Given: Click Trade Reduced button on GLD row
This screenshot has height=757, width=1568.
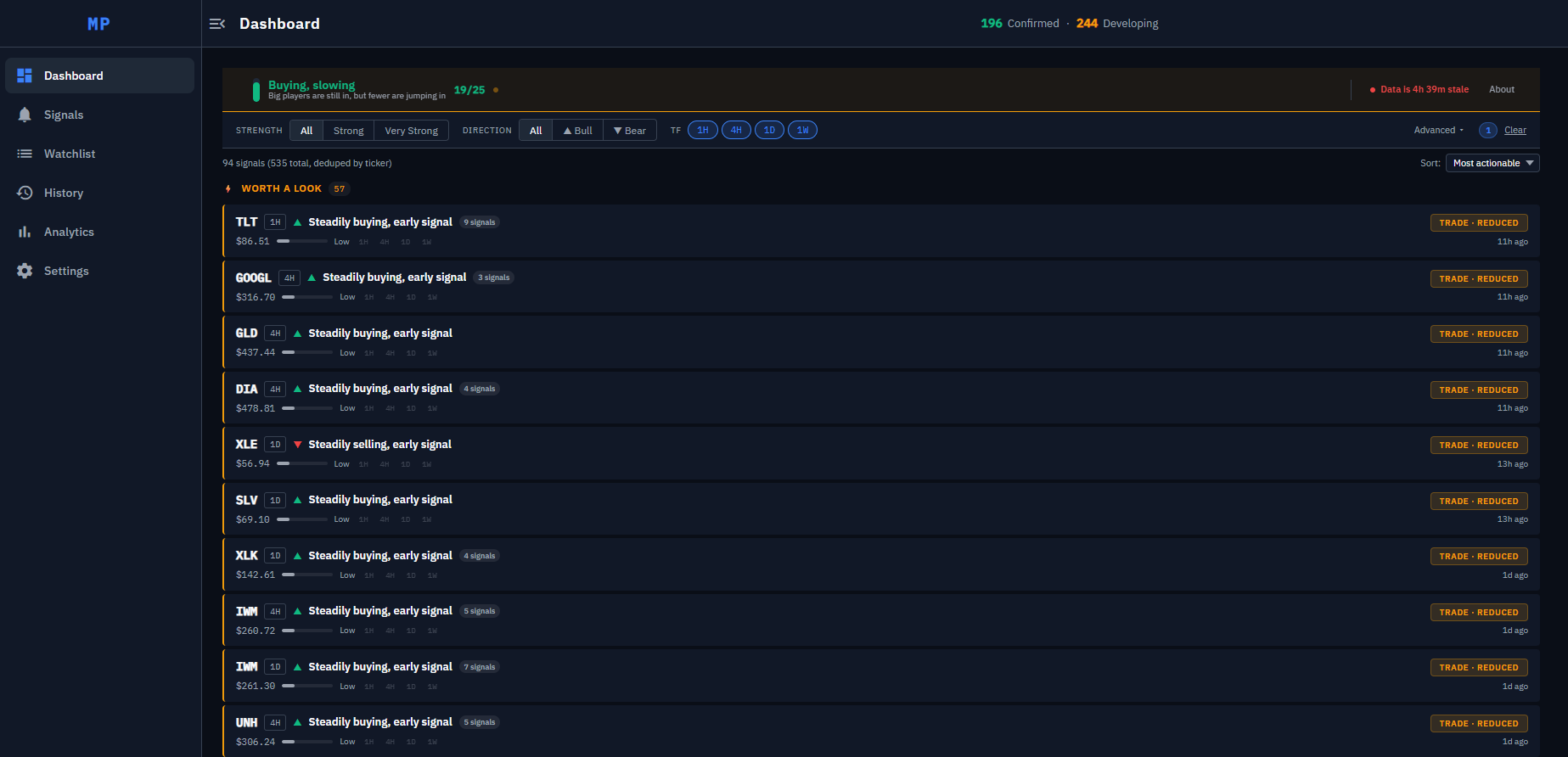Looking at the screenshot, I should [x=1479, y=334].
